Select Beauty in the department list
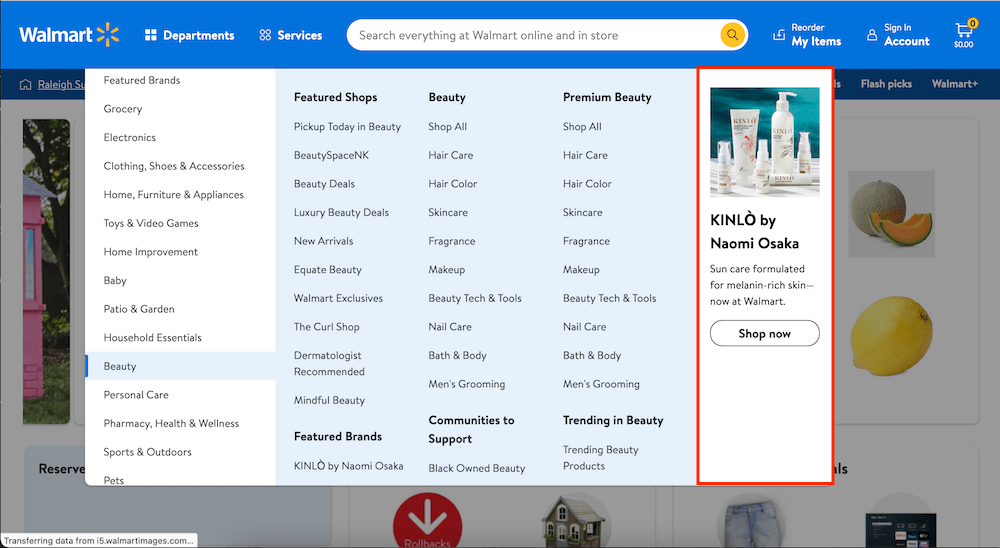The width and height of the screenshot is (1000, 548). coord(120,366)
